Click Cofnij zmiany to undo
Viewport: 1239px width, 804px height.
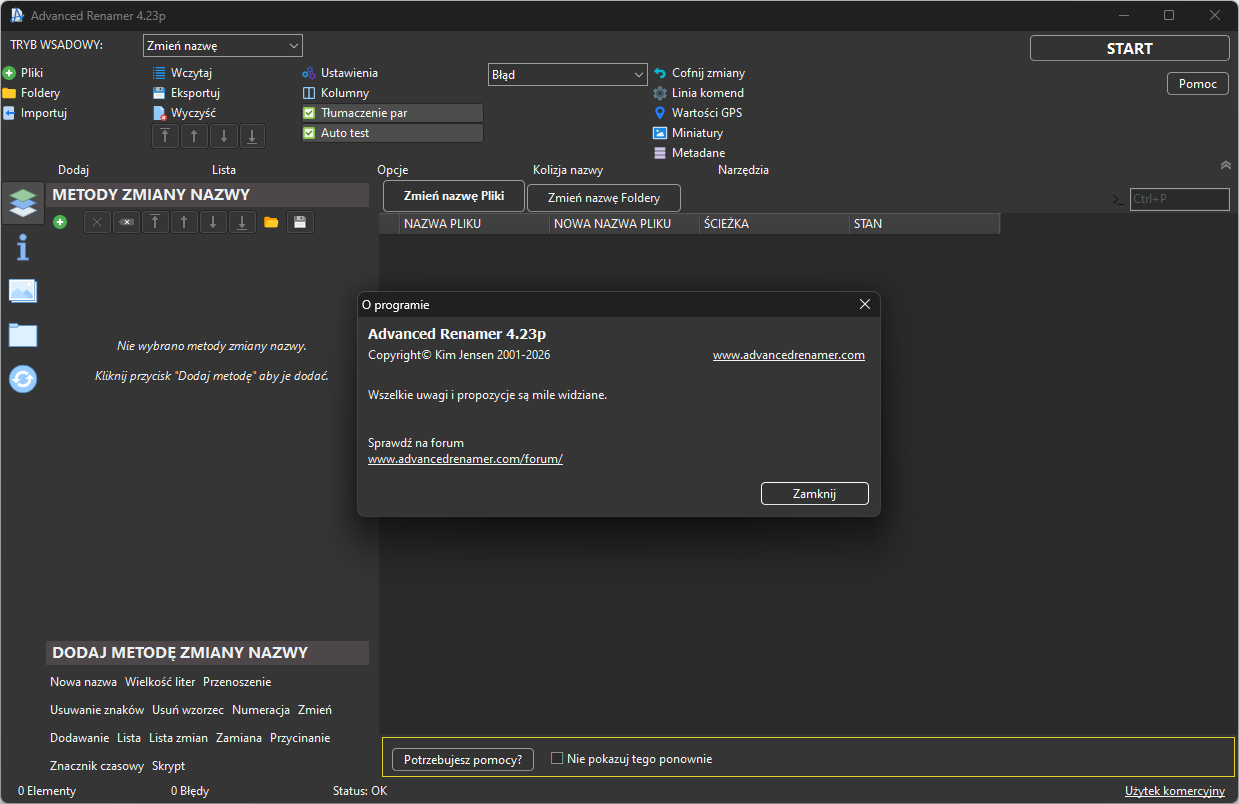point(699,73)
